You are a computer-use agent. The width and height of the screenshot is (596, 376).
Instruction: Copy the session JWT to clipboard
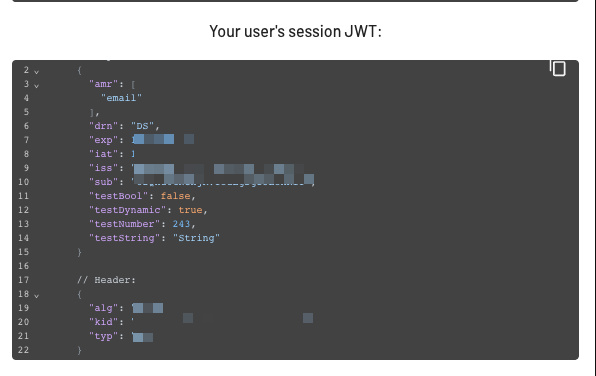[x=558, y=68]
